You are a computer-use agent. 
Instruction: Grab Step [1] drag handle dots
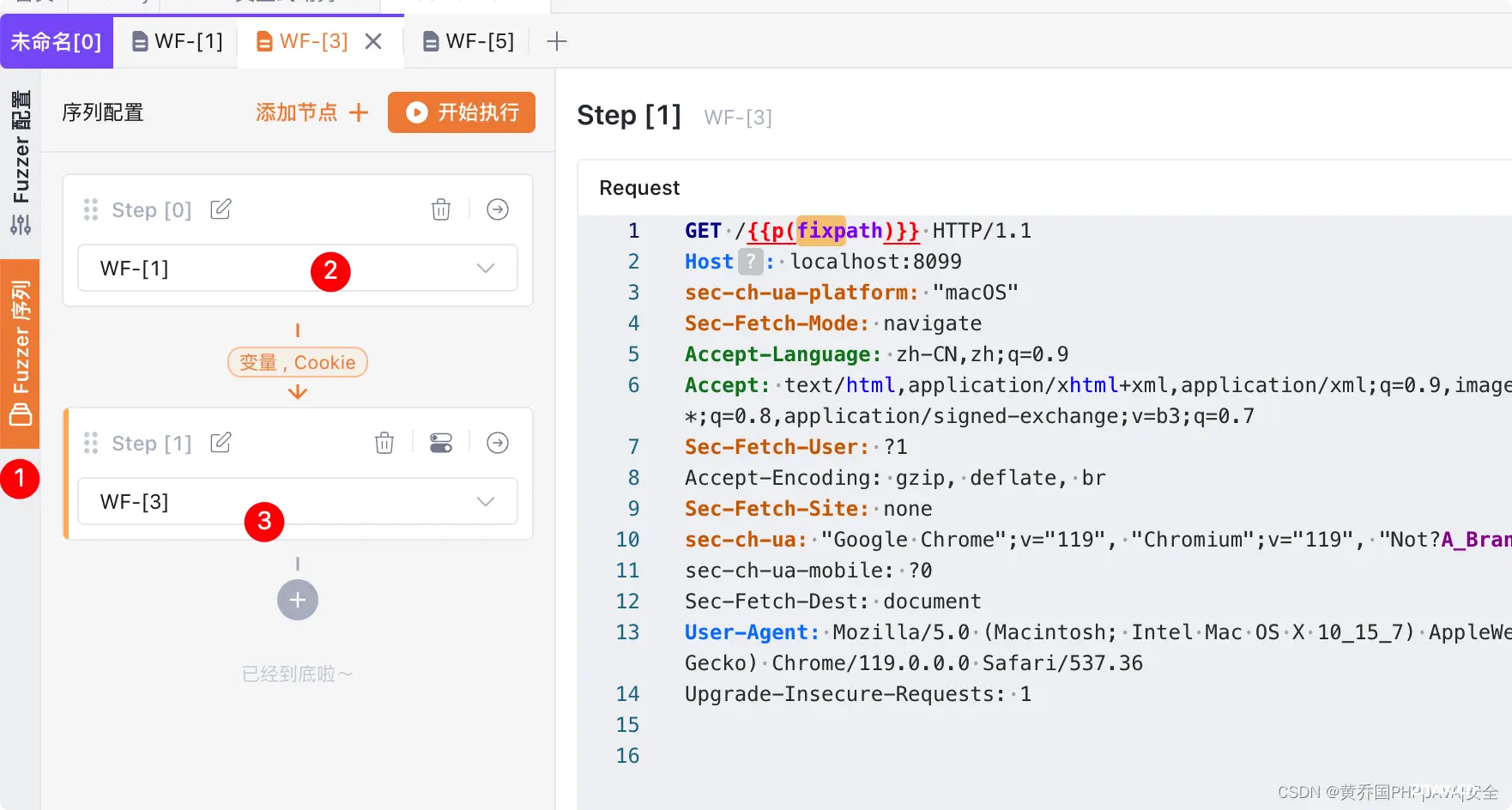click(91, 443)
